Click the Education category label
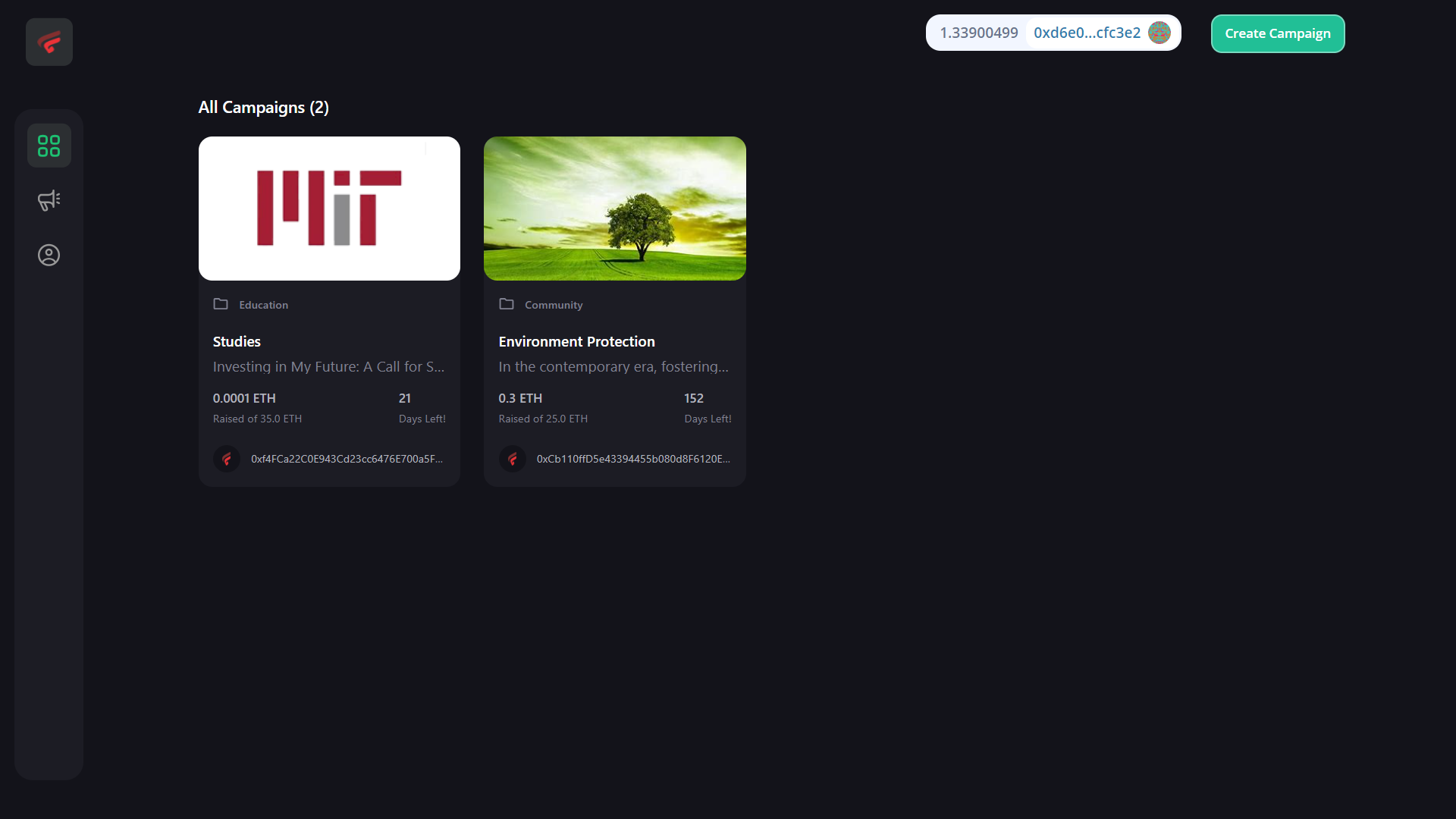Screen dimensions: 1456x819 point(263,305)
